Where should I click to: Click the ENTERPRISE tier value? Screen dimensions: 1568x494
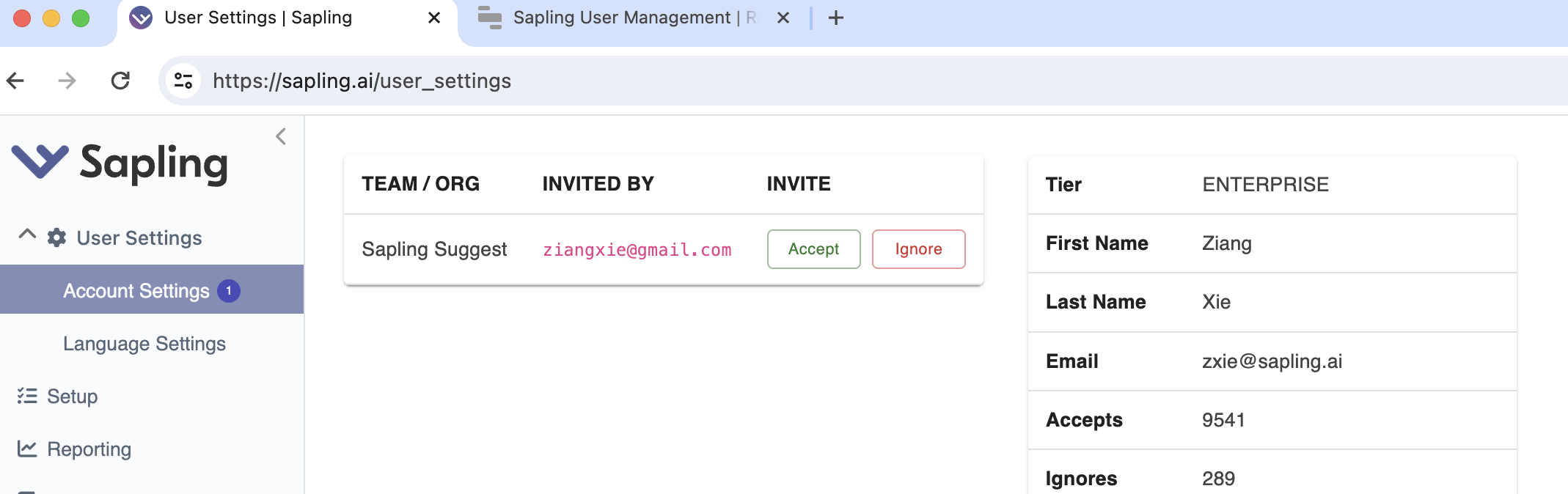[1266, 185]
